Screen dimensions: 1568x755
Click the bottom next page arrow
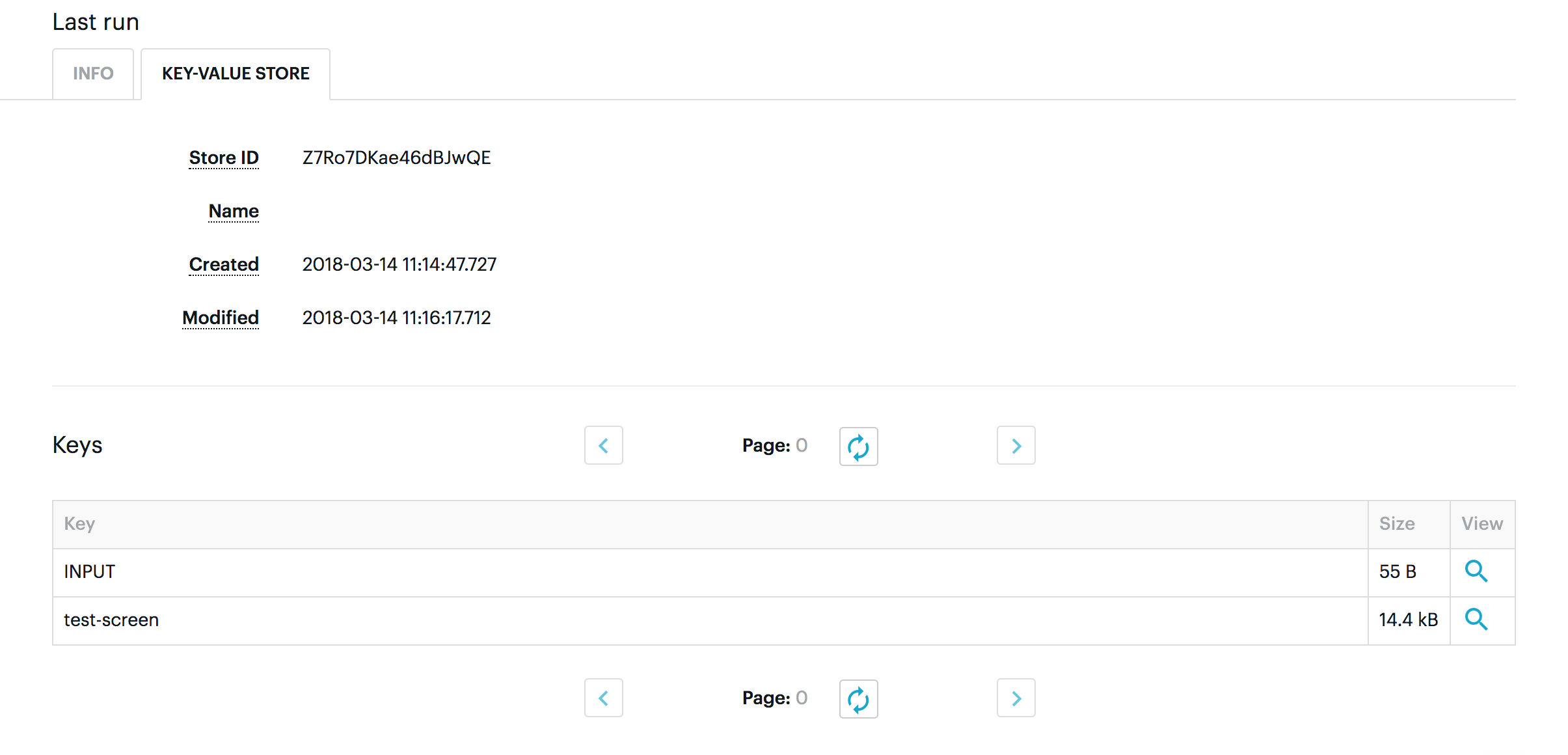(x=1016, y=698)
